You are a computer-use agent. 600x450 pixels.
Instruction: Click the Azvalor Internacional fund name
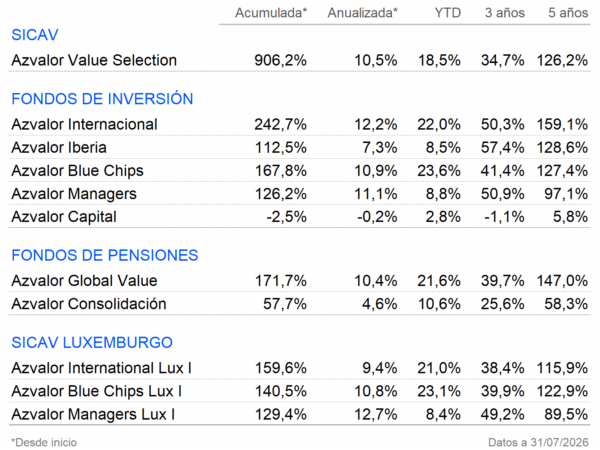(84, 124)
